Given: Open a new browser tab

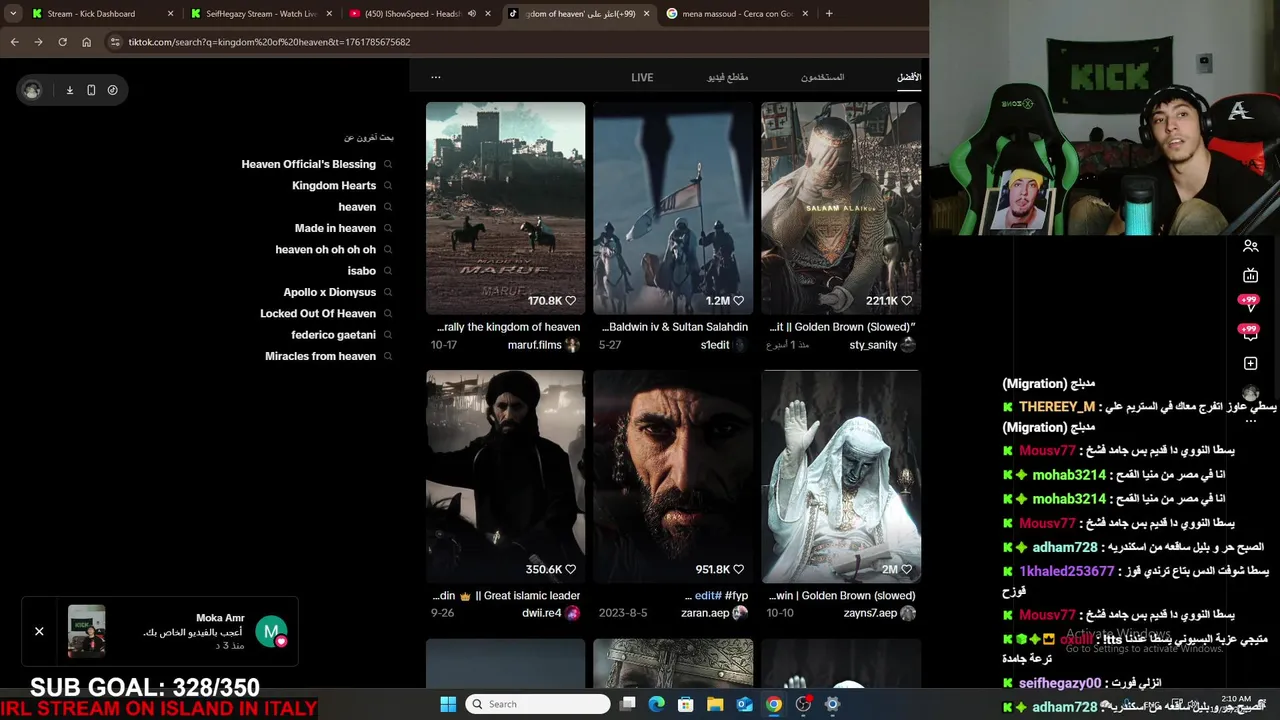Looking at the screenshot, I should (829, 14).
